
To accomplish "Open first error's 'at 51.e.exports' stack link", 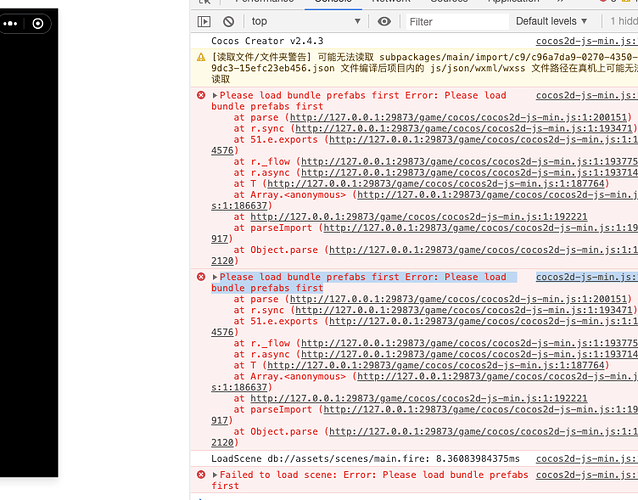I will point(483,139).
